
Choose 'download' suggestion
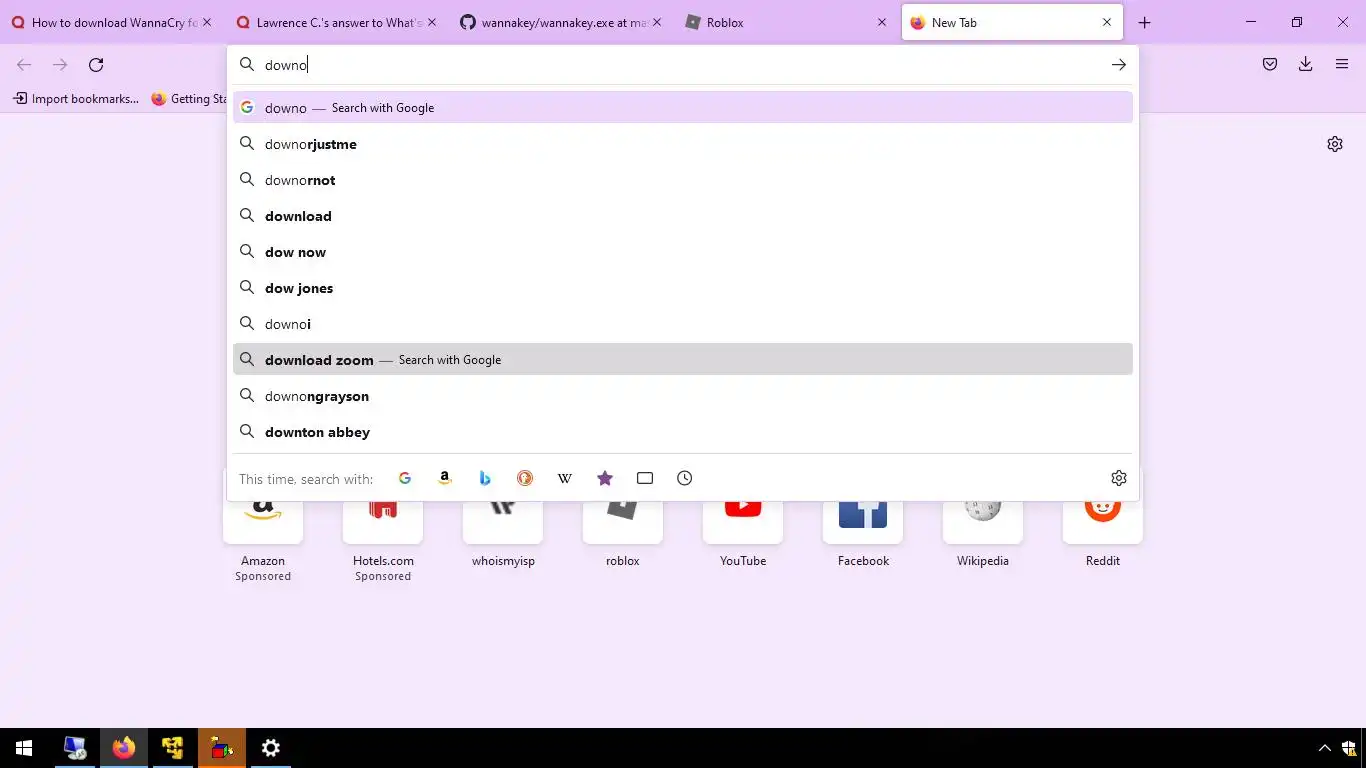point(683,216)
